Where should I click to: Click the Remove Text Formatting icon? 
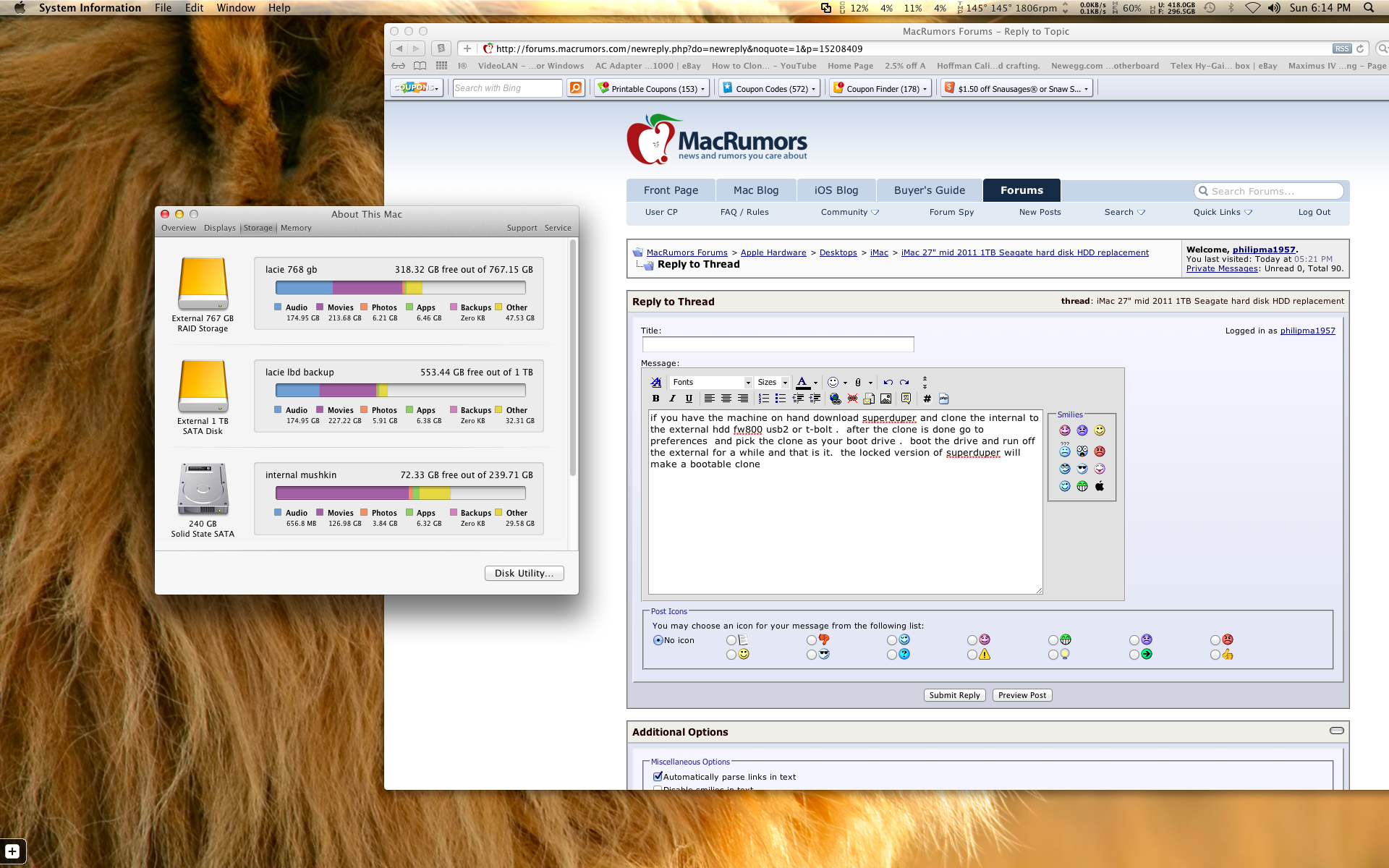pyautogui.click(x=655, y=382)
